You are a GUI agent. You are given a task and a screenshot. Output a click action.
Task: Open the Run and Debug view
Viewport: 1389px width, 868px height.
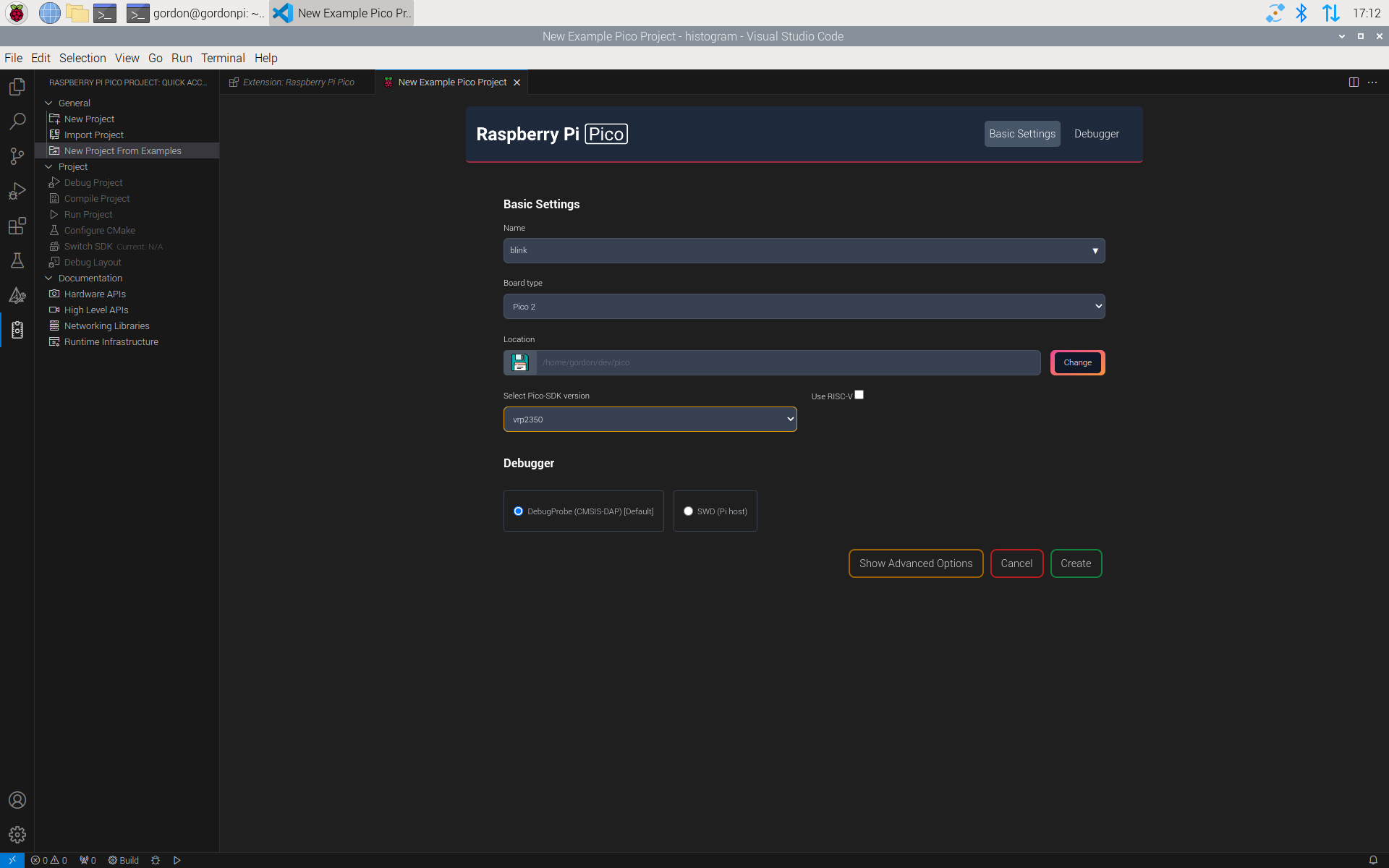[x=17, y=191]
